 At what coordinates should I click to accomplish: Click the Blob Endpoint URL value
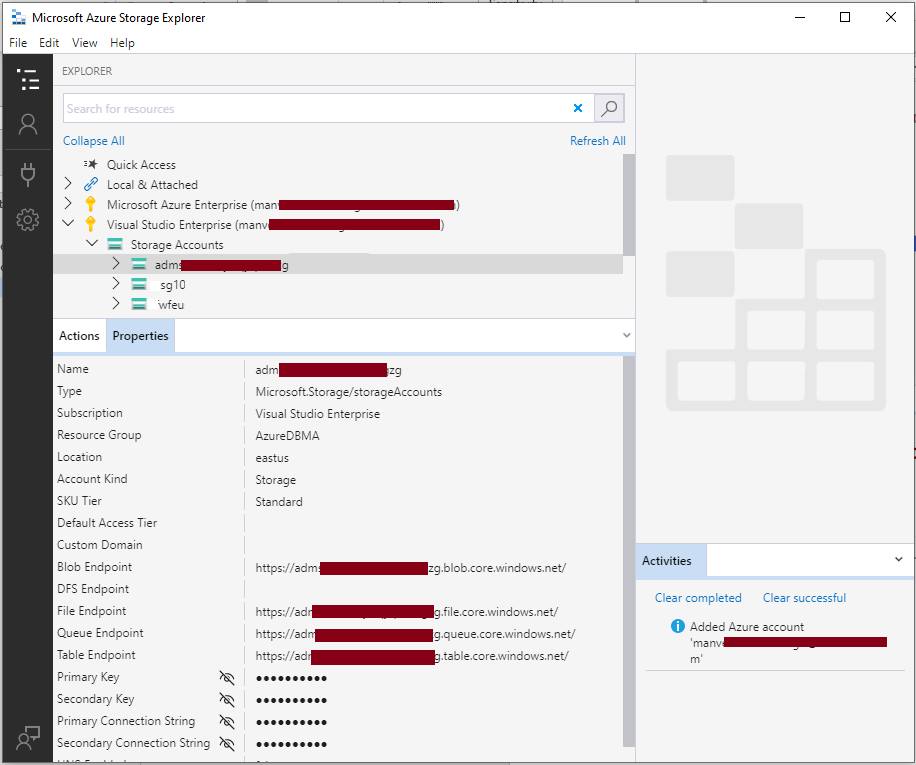[x=411, y=568]
